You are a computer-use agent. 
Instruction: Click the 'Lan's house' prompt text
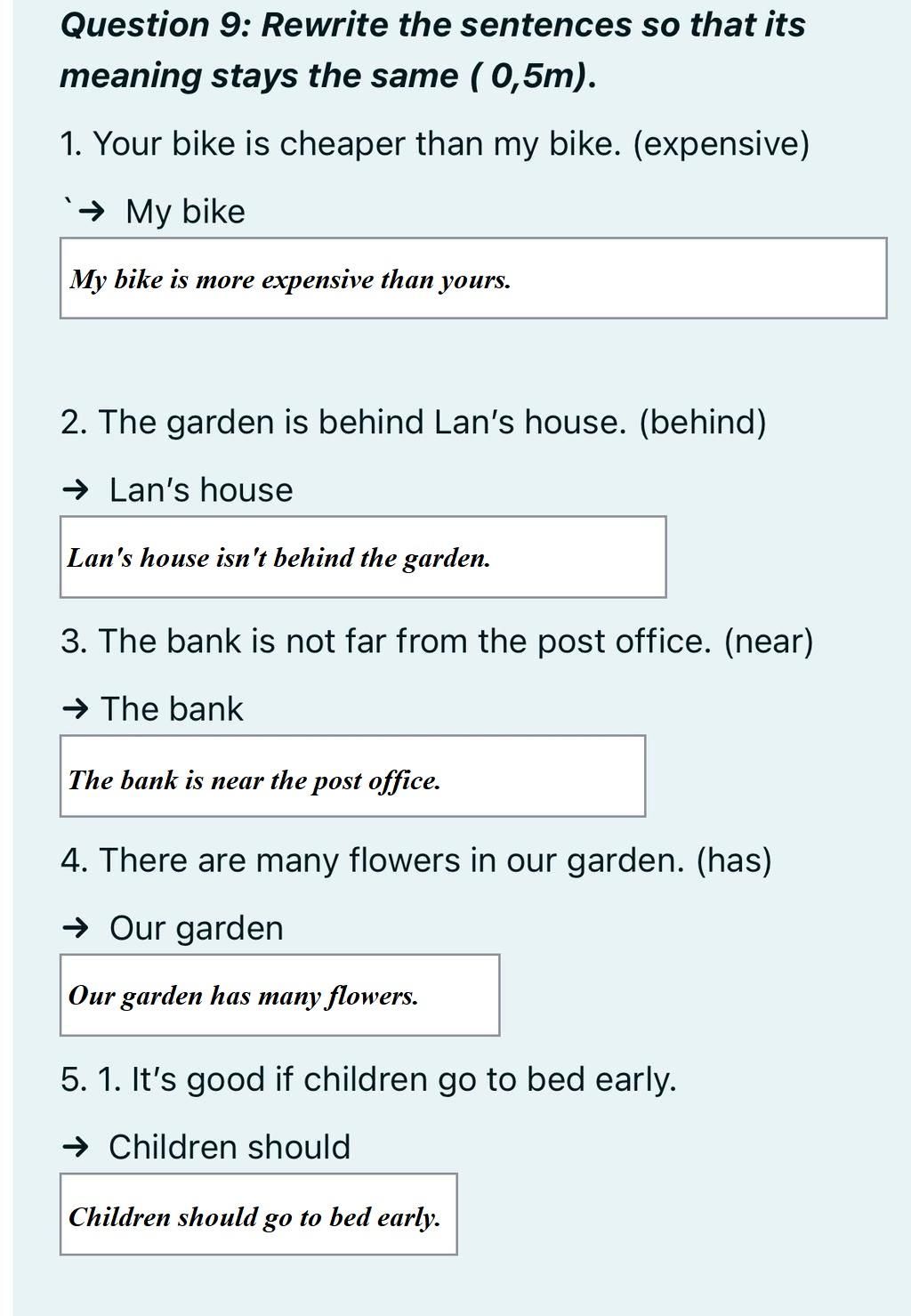pos(201,490)
